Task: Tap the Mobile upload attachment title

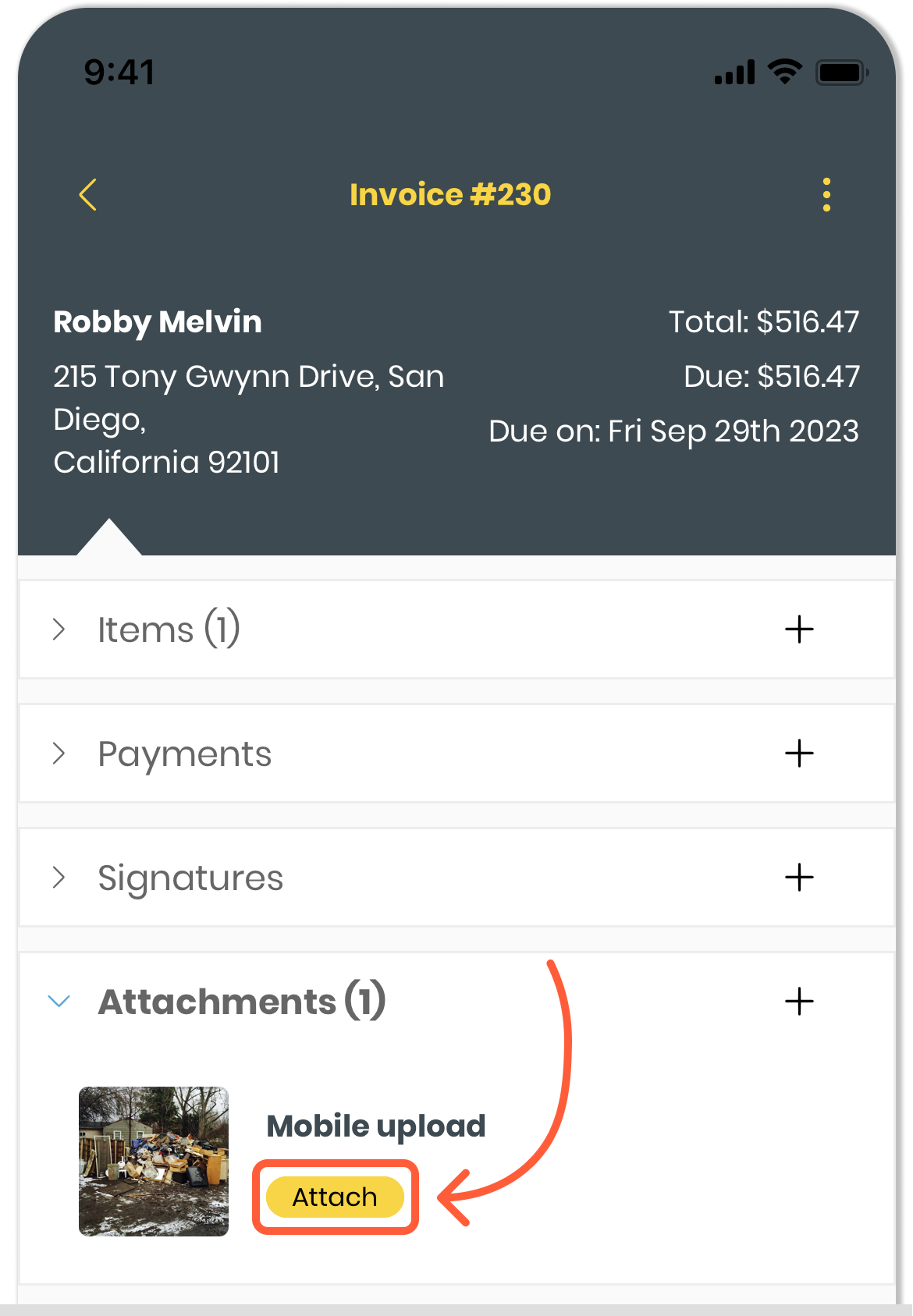Action: (x=376, y=1126)
